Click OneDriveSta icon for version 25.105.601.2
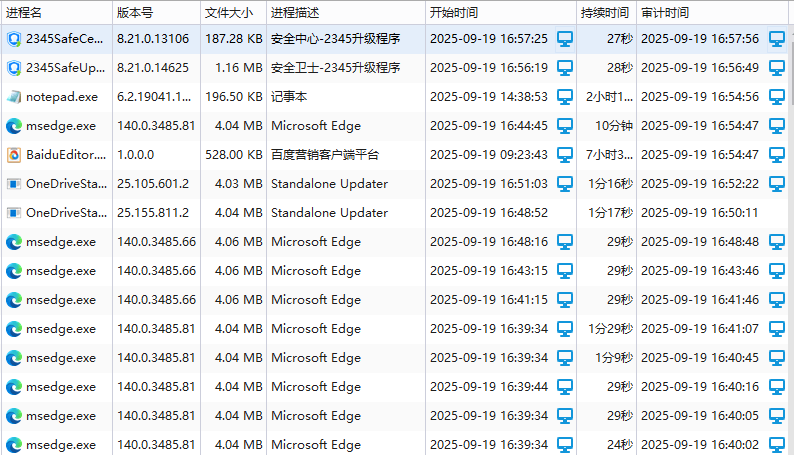794x455 pixels. pos(14,184)
